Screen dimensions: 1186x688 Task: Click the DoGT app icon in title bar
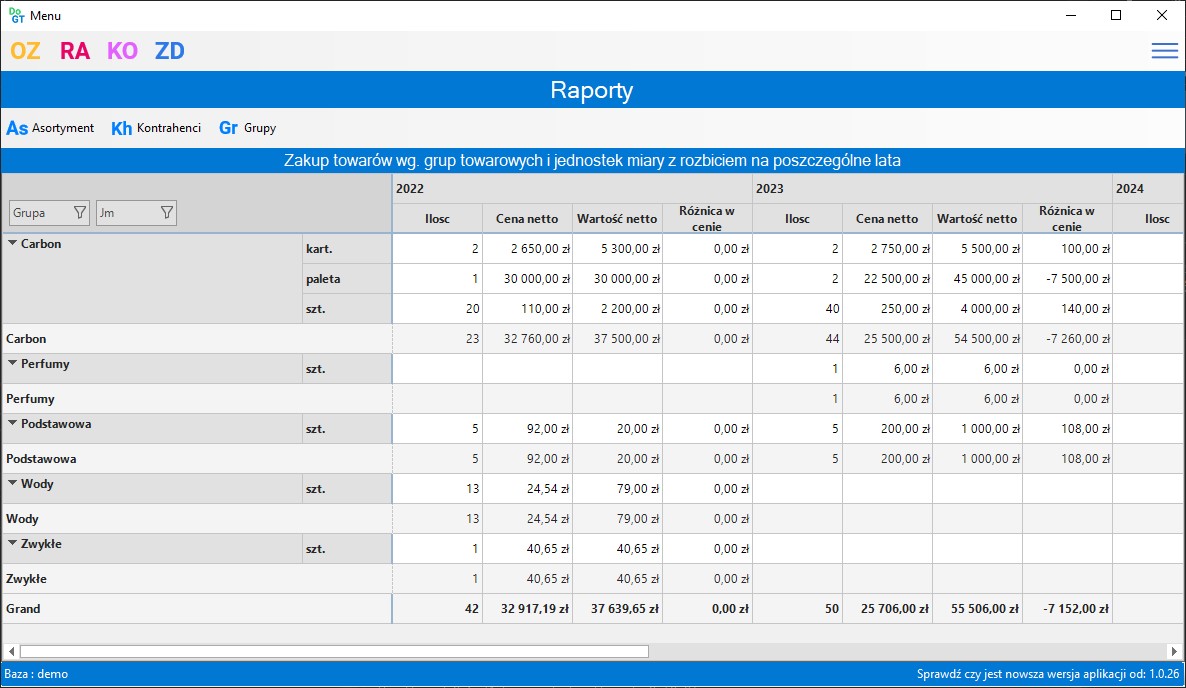pos(16,15)
